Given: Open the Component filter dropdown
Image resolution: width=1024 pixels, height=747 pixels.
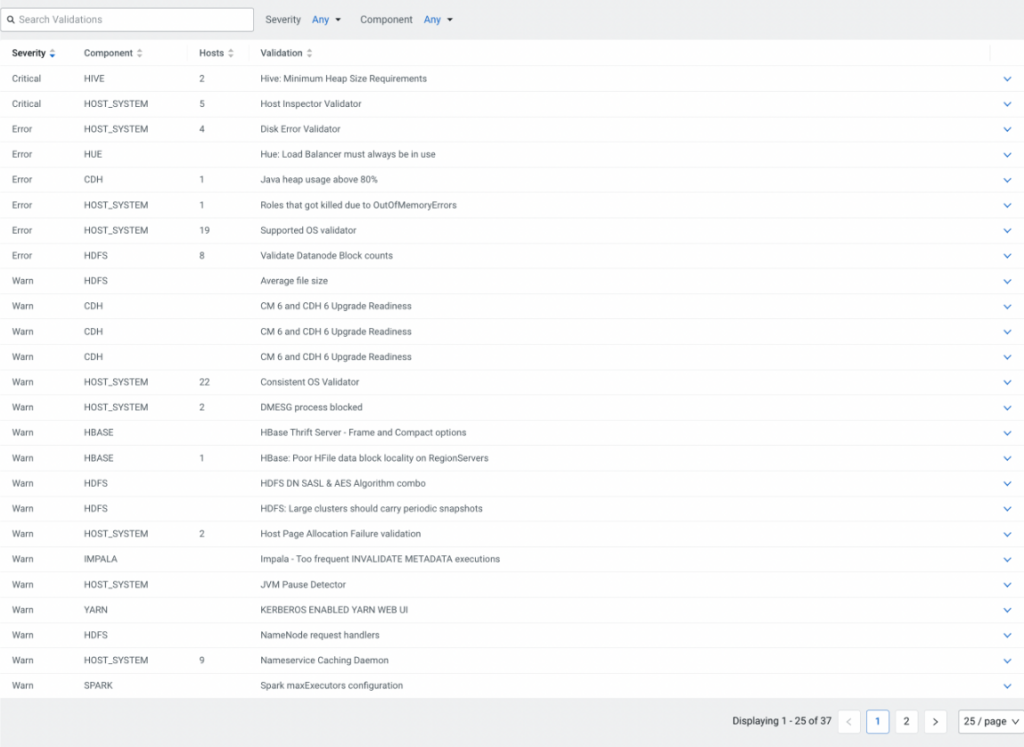Looking at the screenshot, I should (x=438, y=20).
